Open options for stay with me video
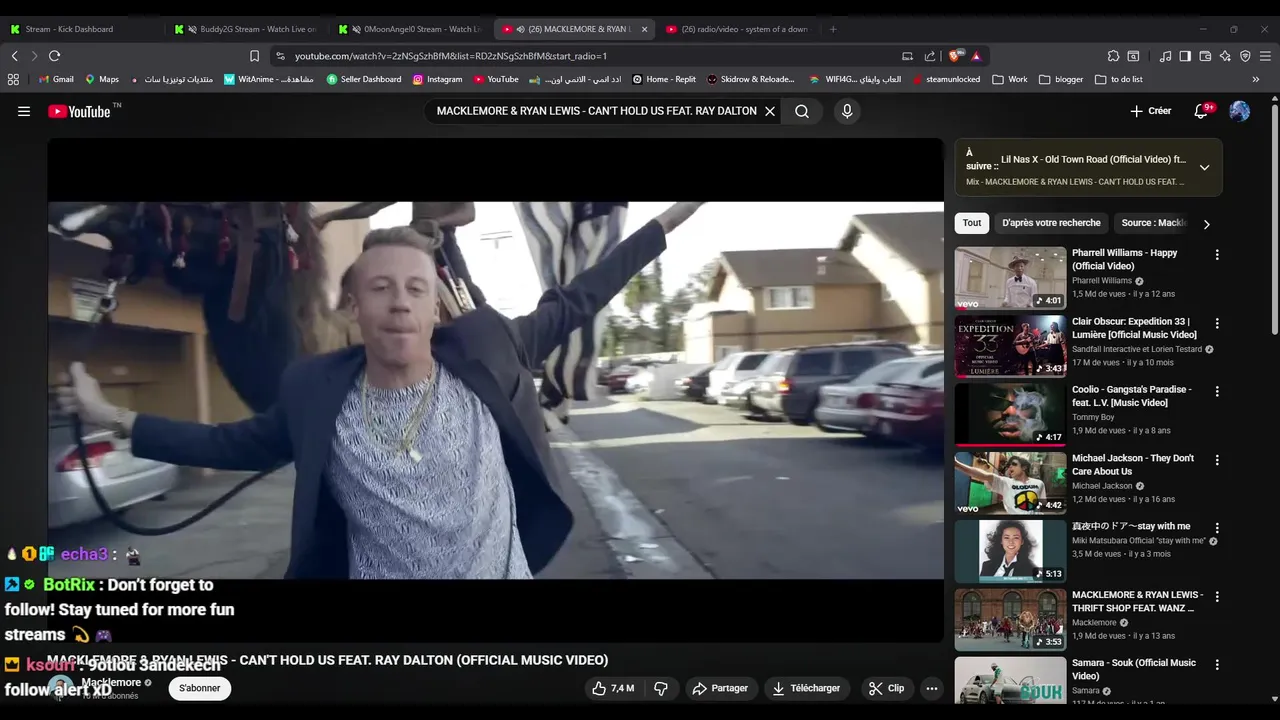 point(1217,528)
